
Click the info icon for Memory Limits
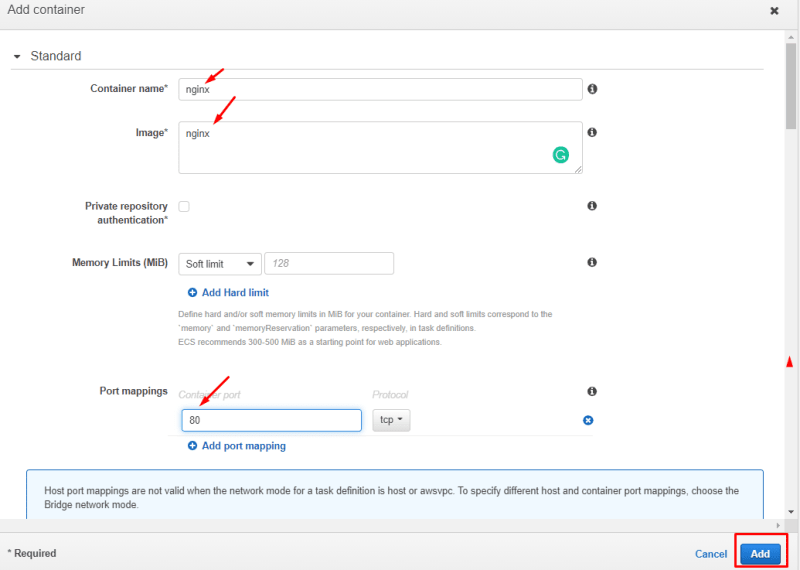click(x=592, y=262)
